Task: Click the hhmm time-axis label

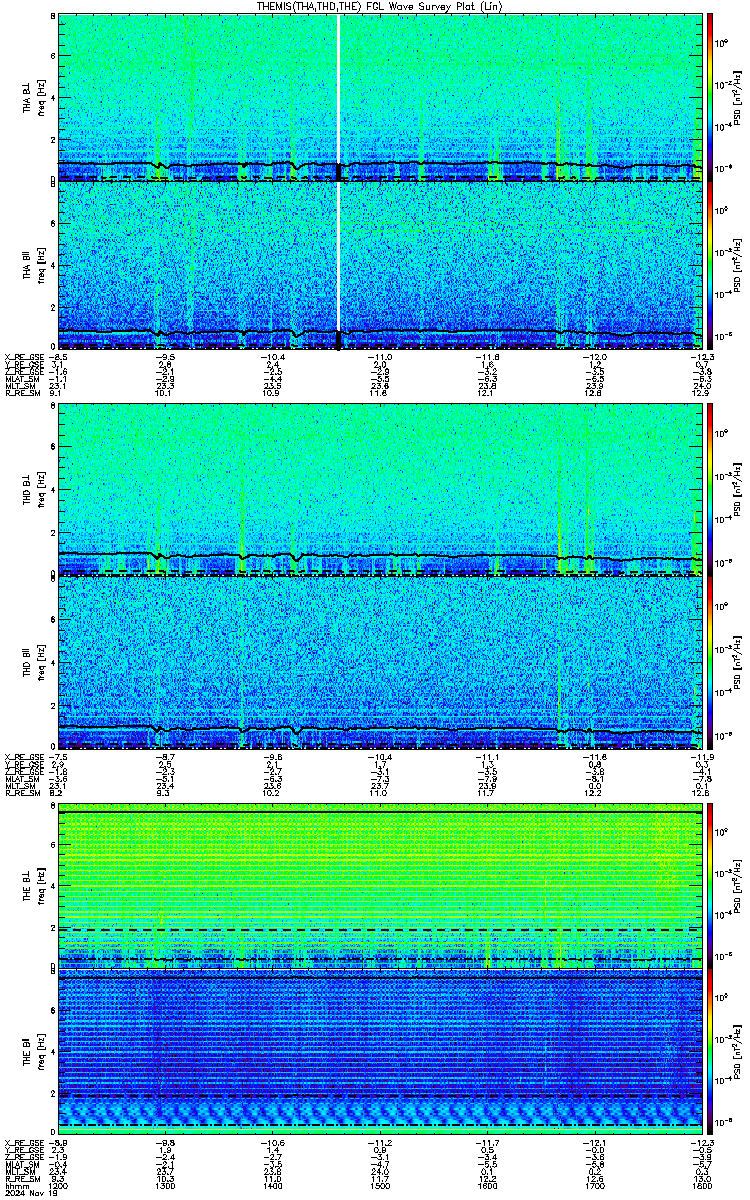Action: tap(15, 1185)
